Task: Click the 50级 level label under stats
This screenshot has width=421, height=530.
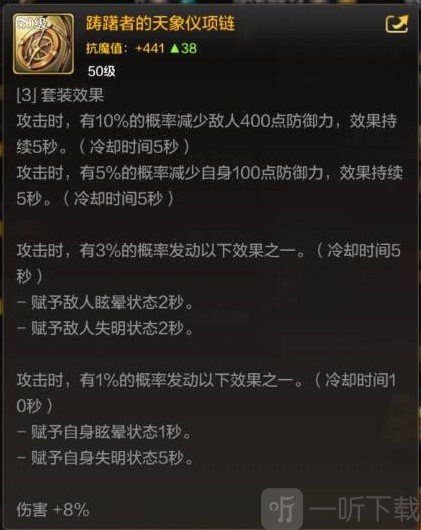Action: pos(101,71)
